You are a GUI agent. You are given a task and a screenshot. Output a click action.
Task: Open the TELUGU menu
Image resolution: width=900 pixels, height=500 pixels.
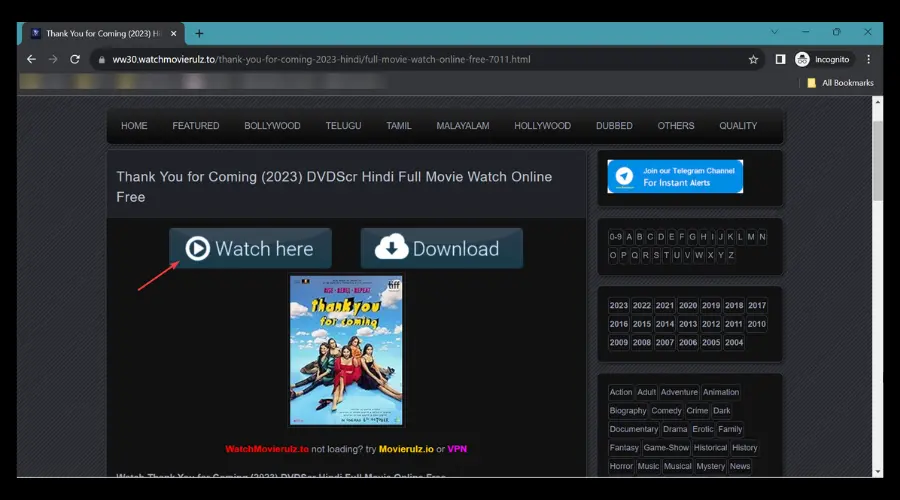[x=343, y=126]
